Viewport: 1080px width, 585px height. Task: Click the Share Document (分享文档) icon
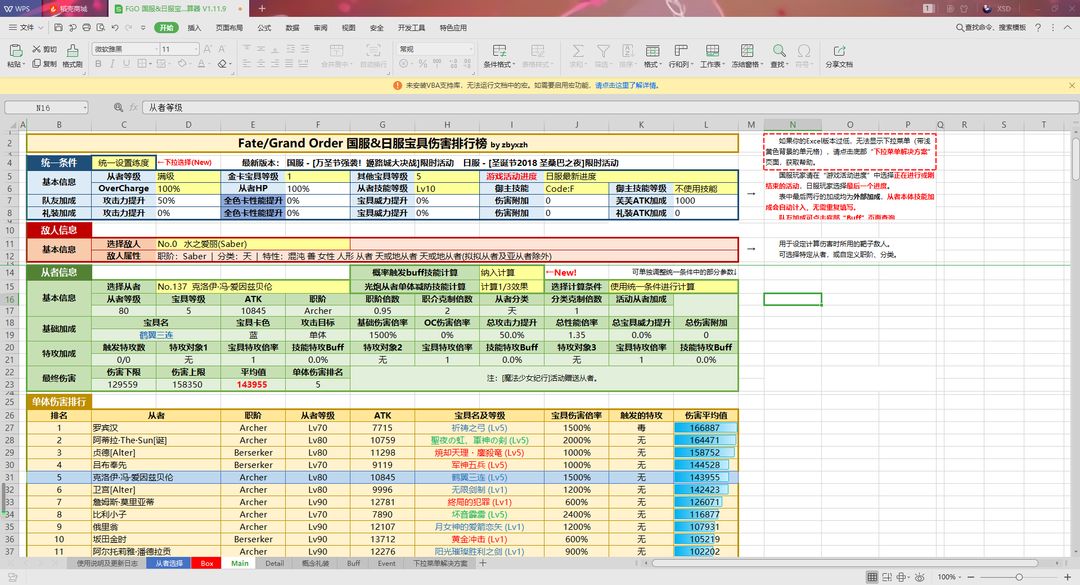(839, 50)
